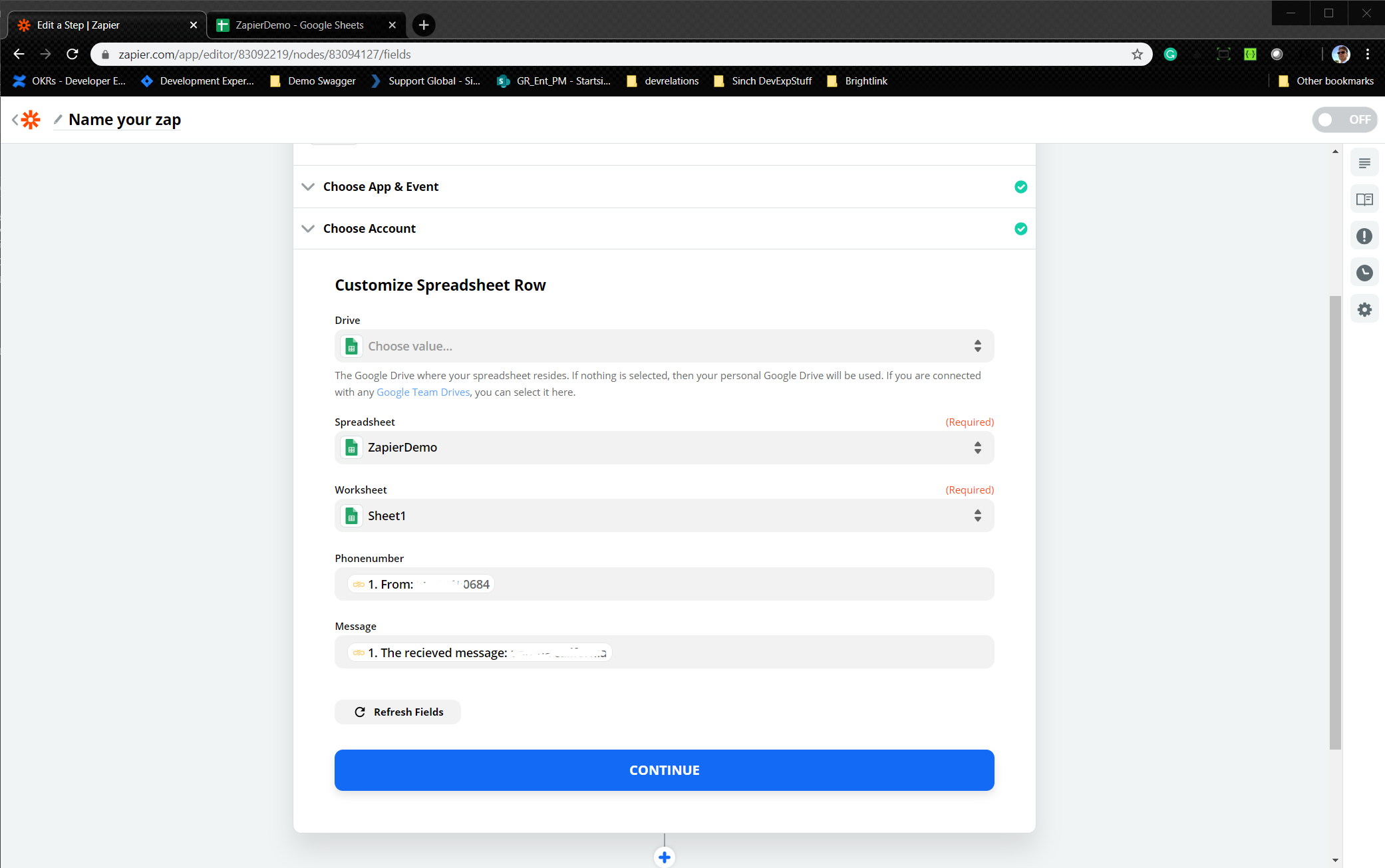Click 'The recieved message' data pill
The height and width of the screenshot is (868, 1385).
tap(480, 652)
